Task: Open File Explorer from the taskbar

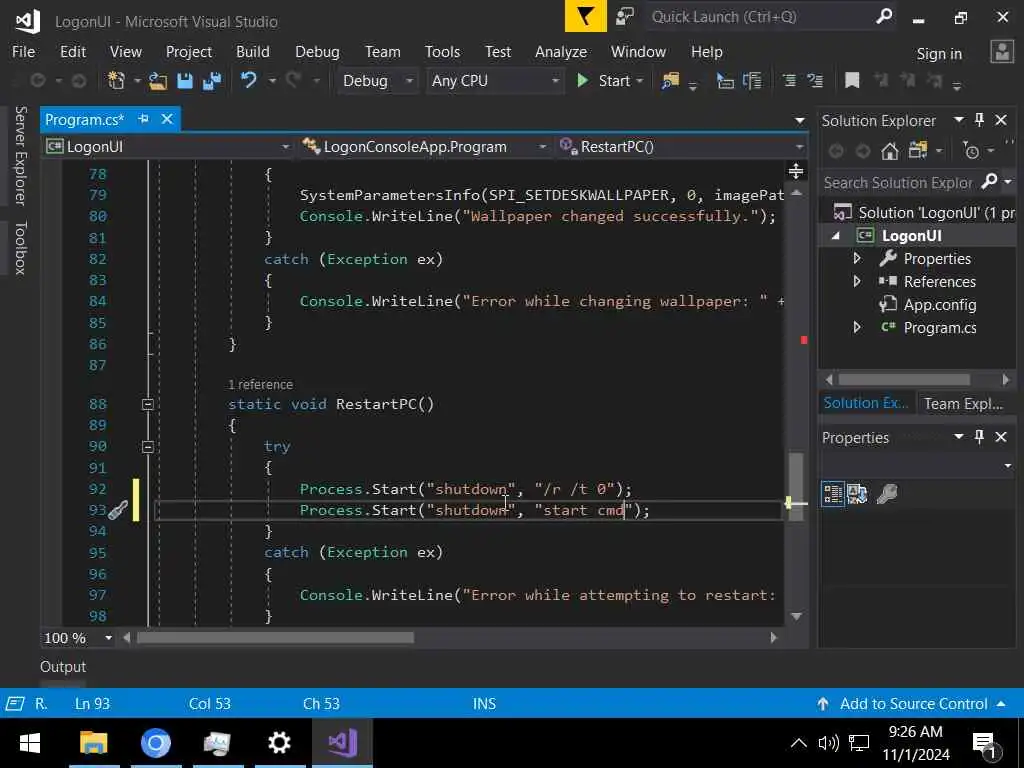Action: tap(93, 743)
